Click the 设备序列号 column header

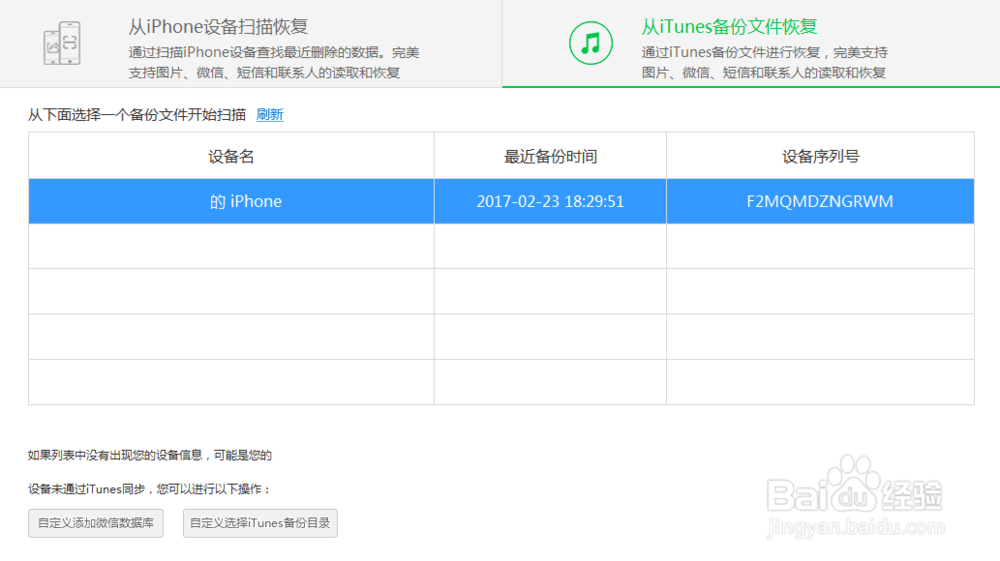pyautogui.click(x=820, y=156)
